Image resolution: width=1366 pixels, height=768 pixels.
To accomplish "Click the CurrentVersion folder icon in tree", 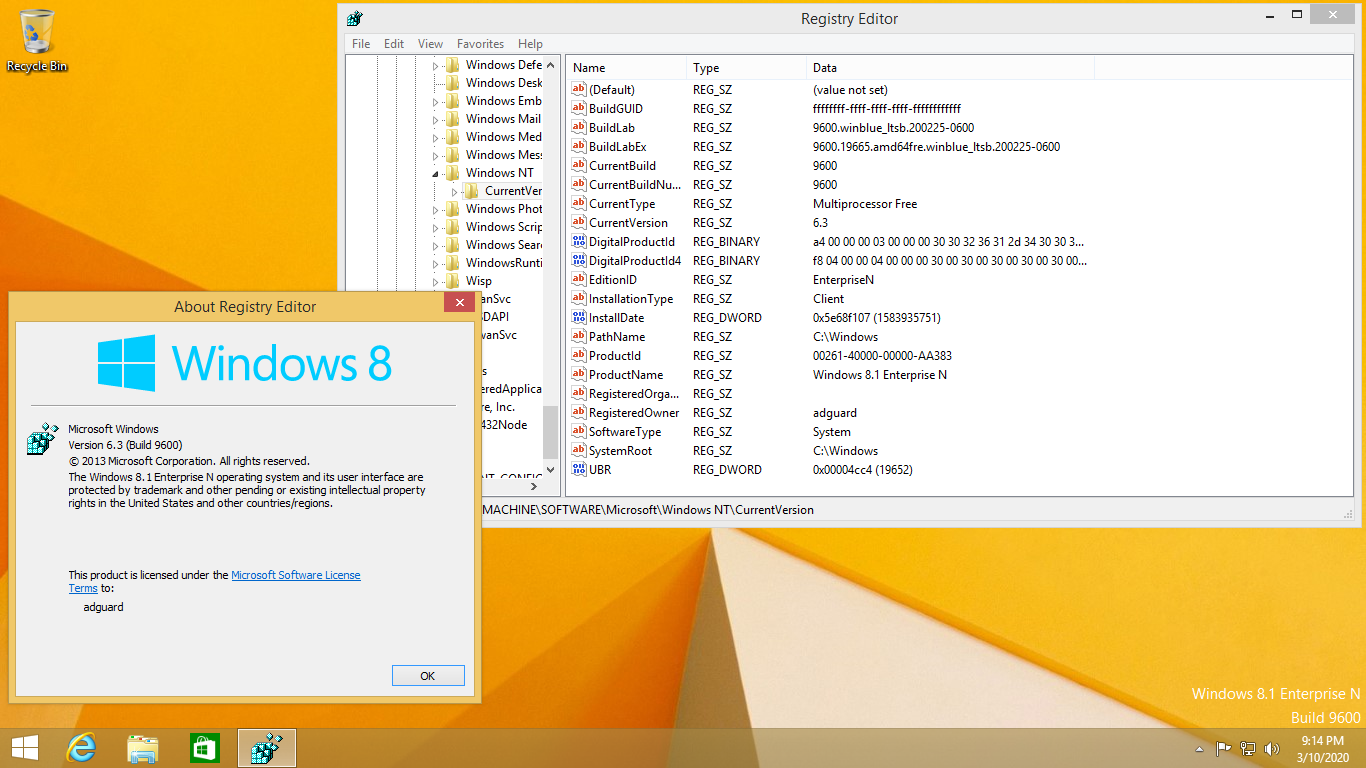I will [x=471, y=190].
